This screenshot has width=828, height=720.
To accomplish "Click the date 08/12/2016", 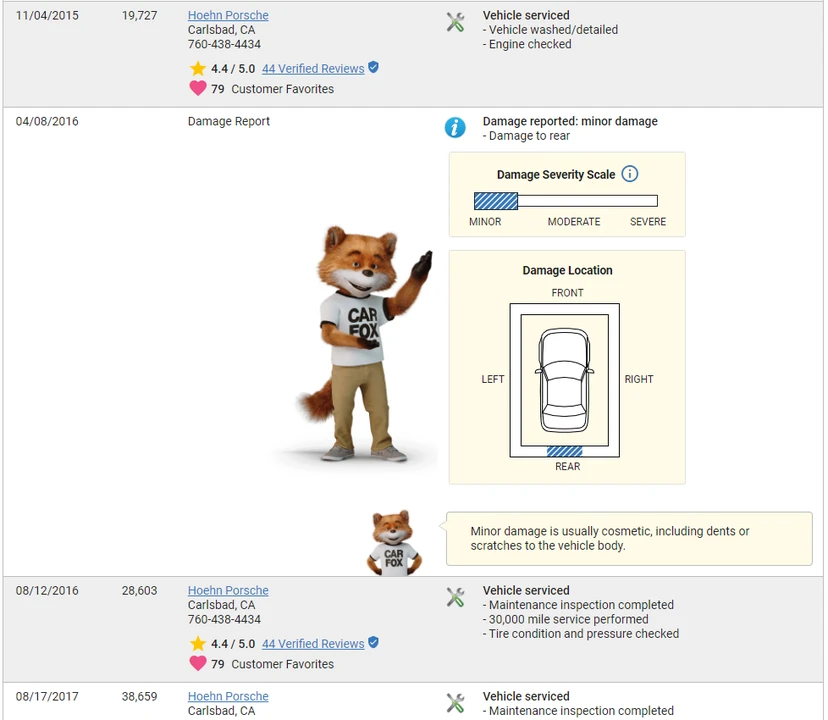I will 47,591.
